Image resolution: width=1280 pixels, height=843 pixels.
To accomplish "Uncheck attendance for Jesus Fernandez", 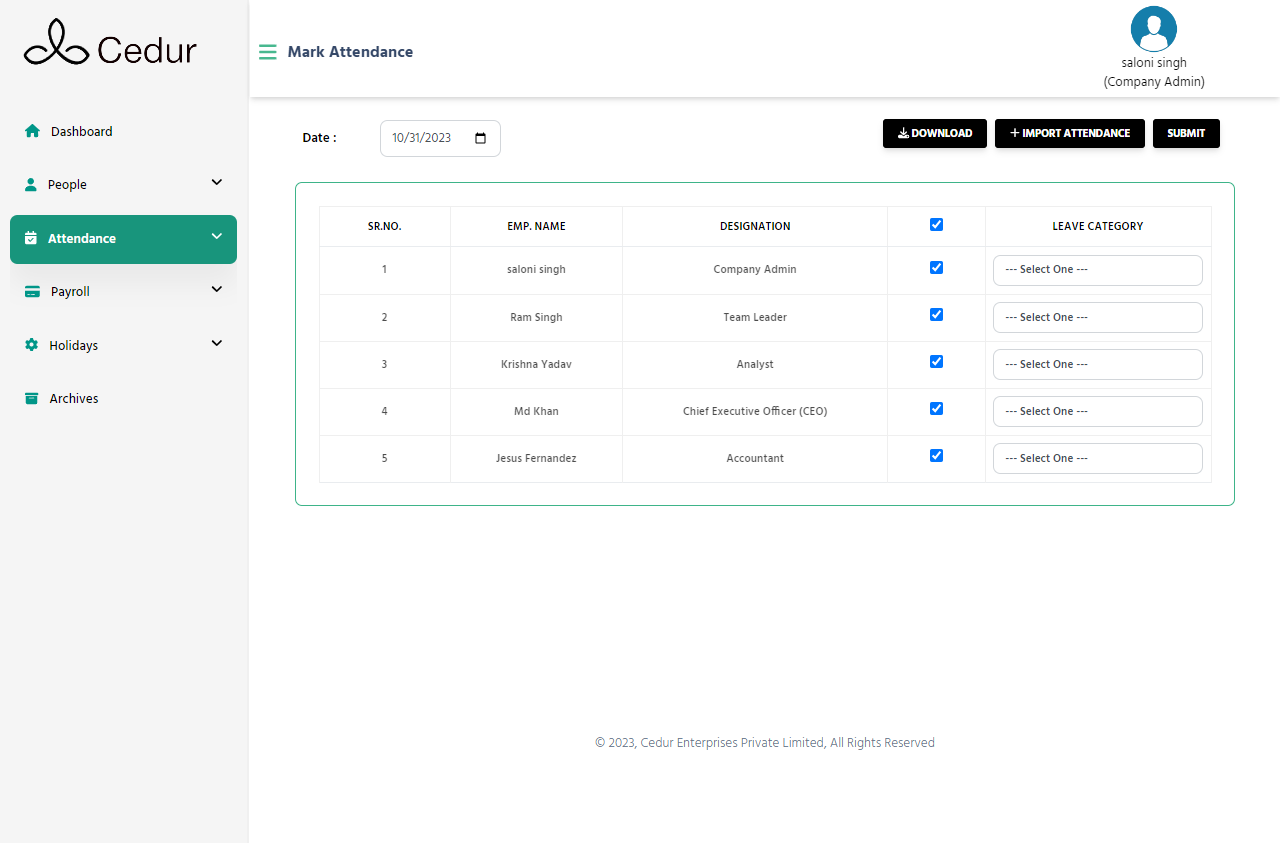I will coord(936,456).
